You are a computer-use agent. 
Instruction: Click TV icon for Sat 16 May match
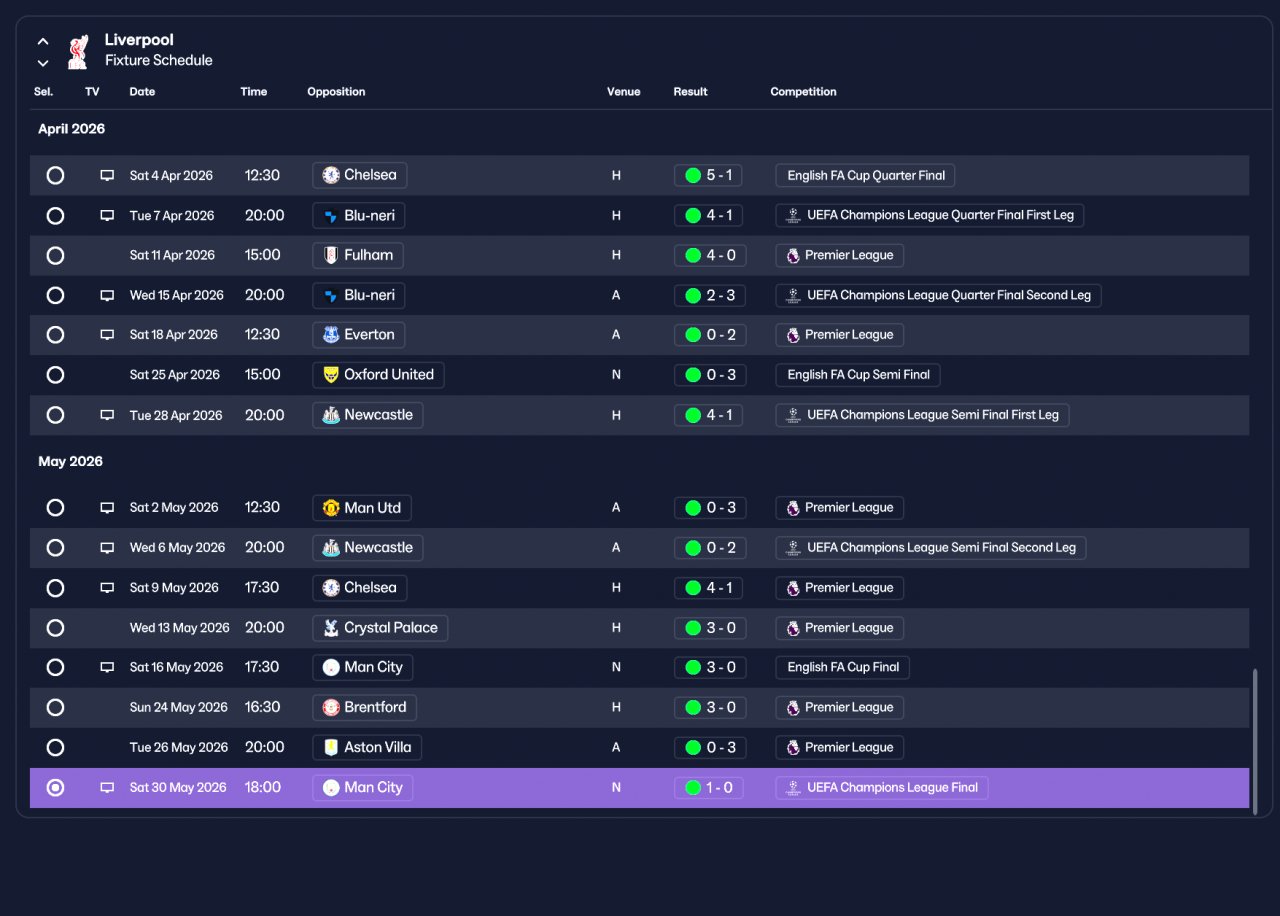coord(107,668)
